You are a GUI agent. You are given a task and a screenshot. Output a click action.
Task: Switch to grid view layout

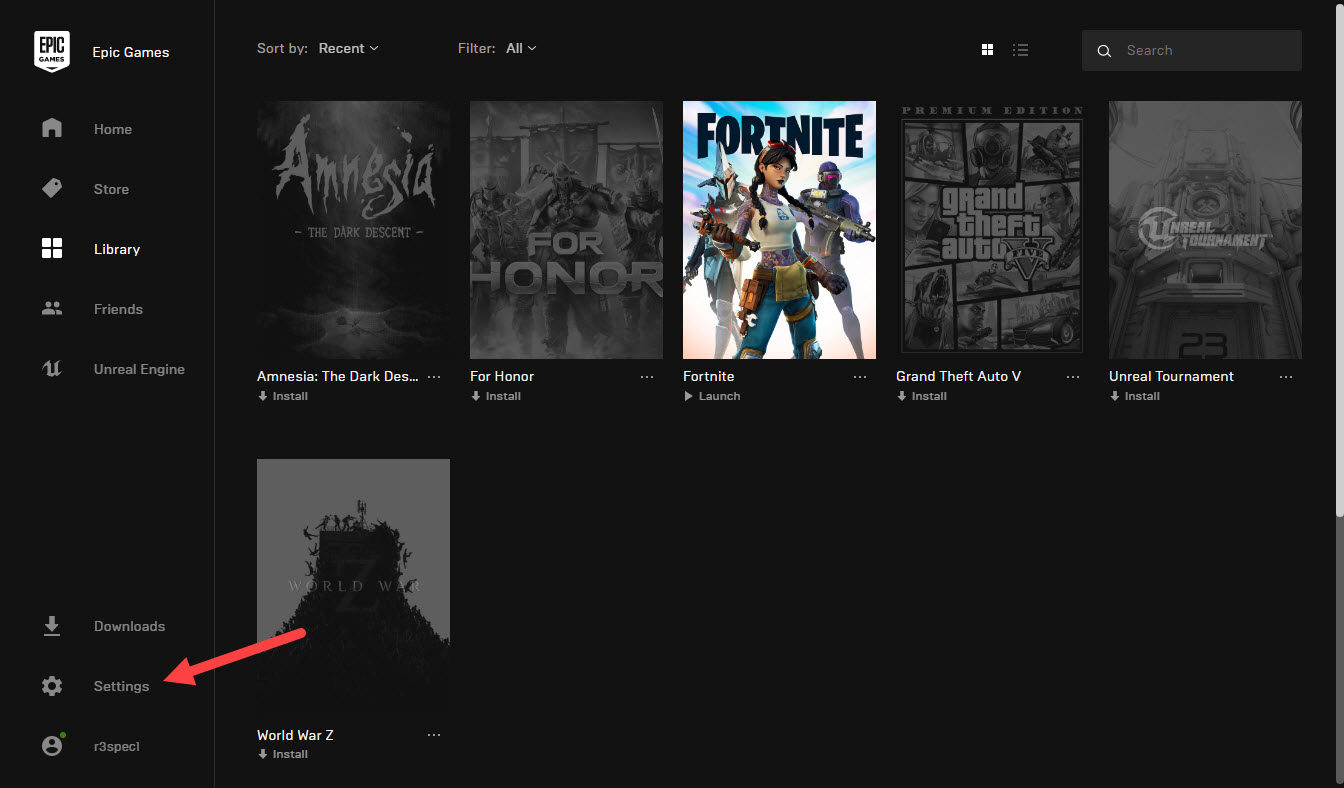click(x=987, y=50)
